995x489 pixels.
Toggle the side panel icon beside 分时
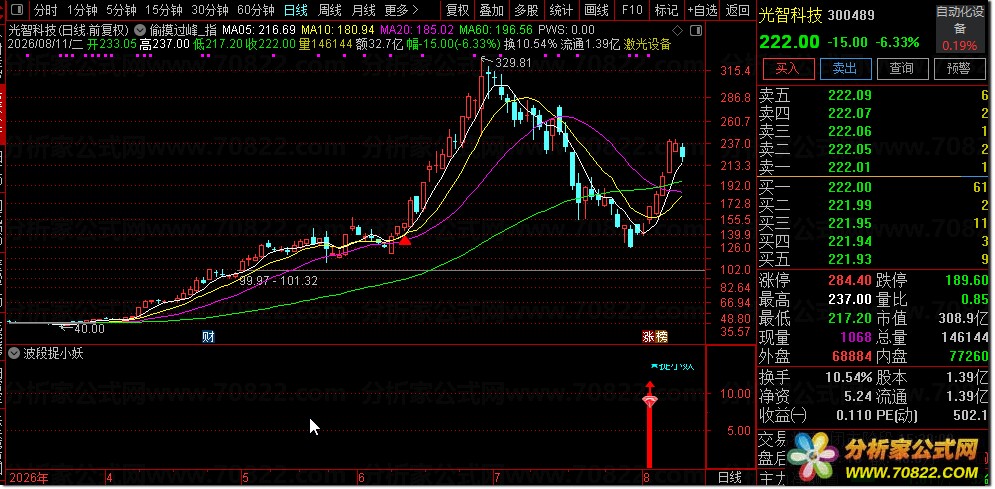point(18,10)
